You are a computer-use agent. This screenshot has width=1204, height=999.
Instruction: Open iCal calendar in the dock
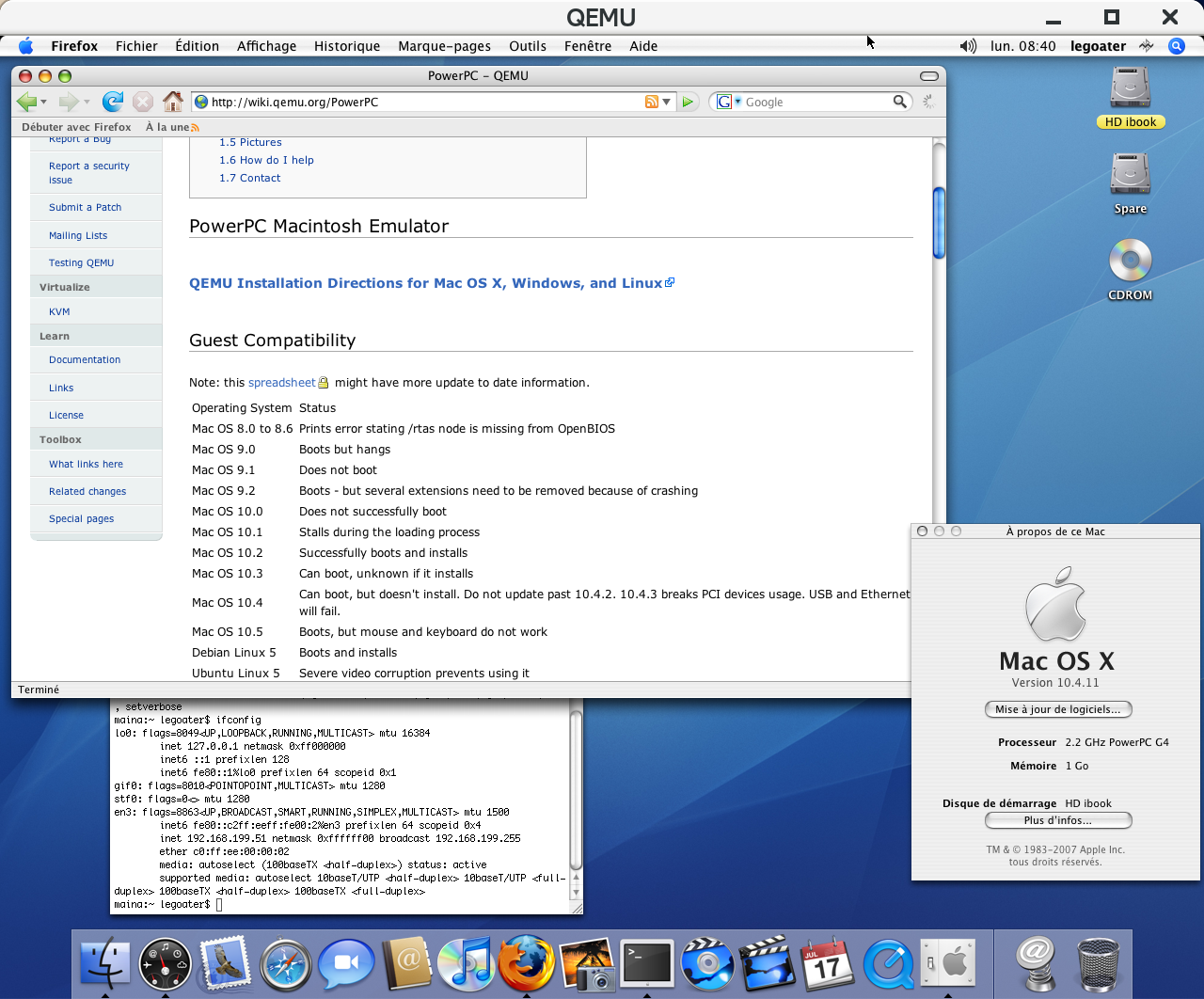pos(828,964)
